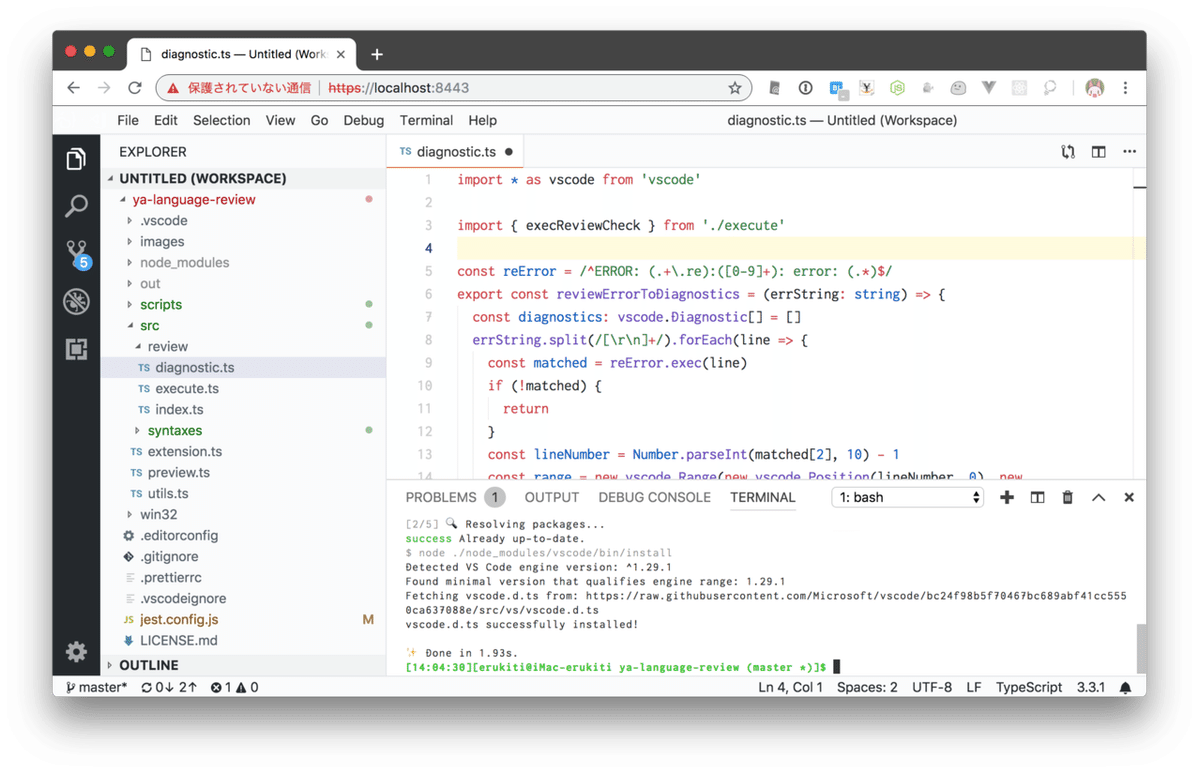
Task: Click the settings gear at sidebar bottom
Action: point(77,651)
